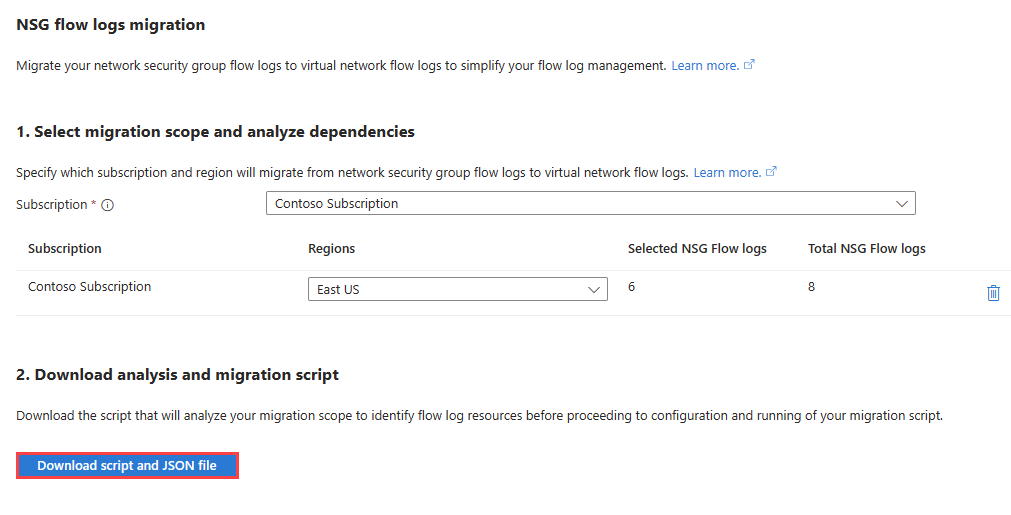Click the Selected NSG Flow logs value 6
This screenshot has width=1011, height=515.
pyautogui.click(x=631, y=287)
